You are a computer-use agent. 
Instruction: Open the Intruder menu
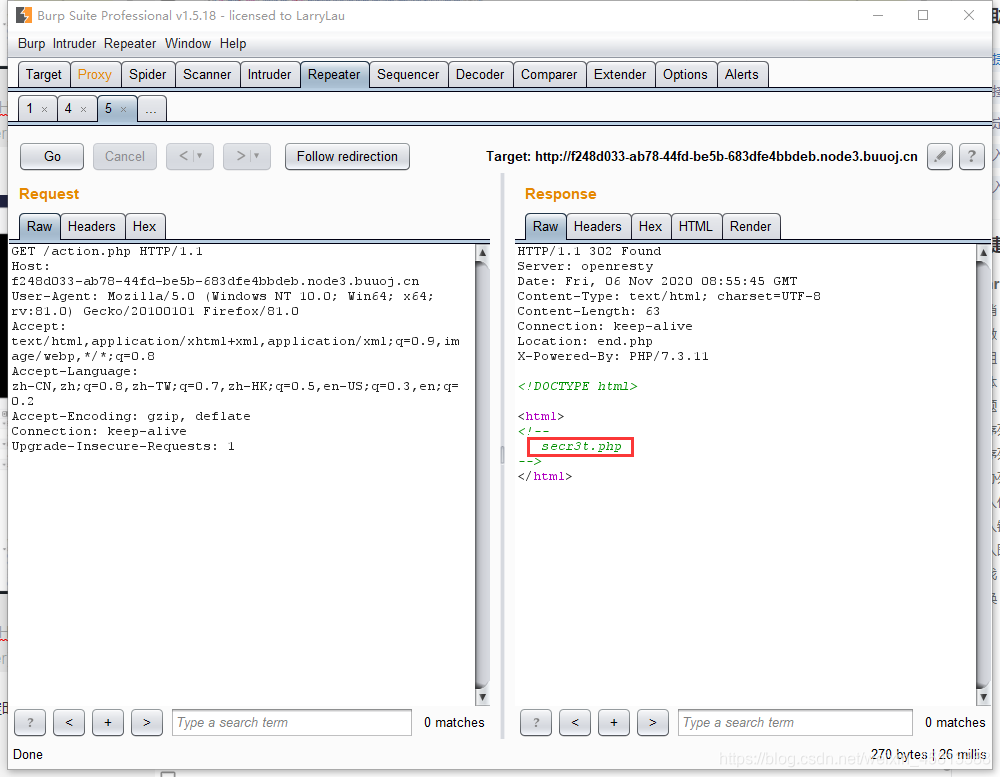[74, 43]
